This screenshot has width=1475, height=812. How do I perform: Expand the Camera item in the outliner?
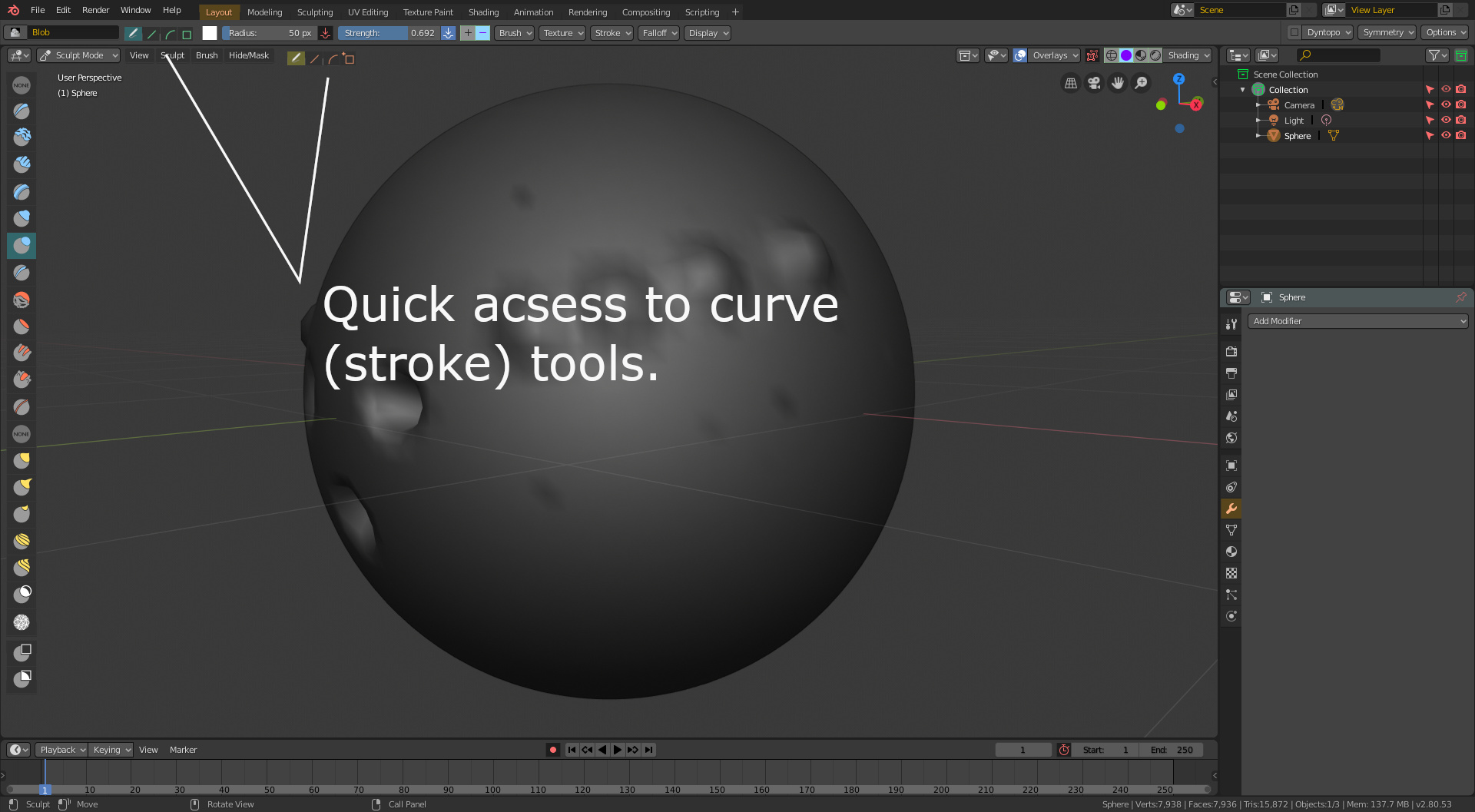tap(1258, 105)
